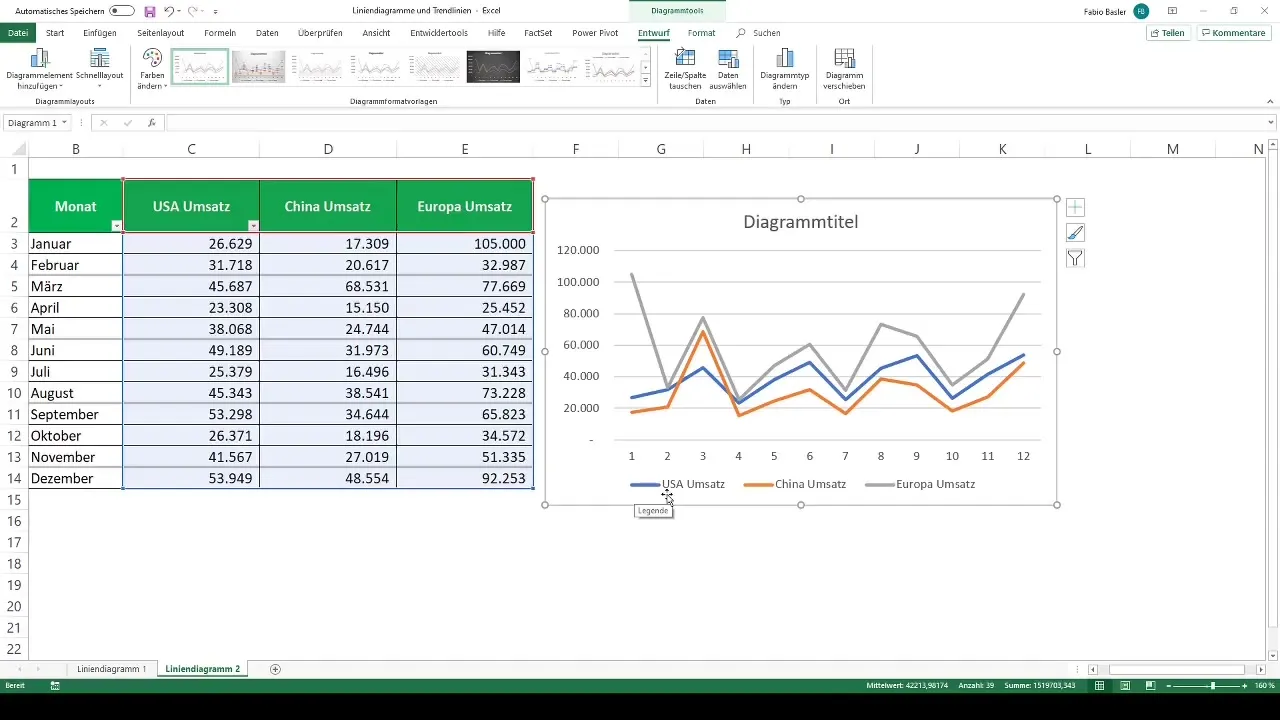The height and width of the screenshot is (720, 1280).
Task: Click column header G
Action: (661, 149)
